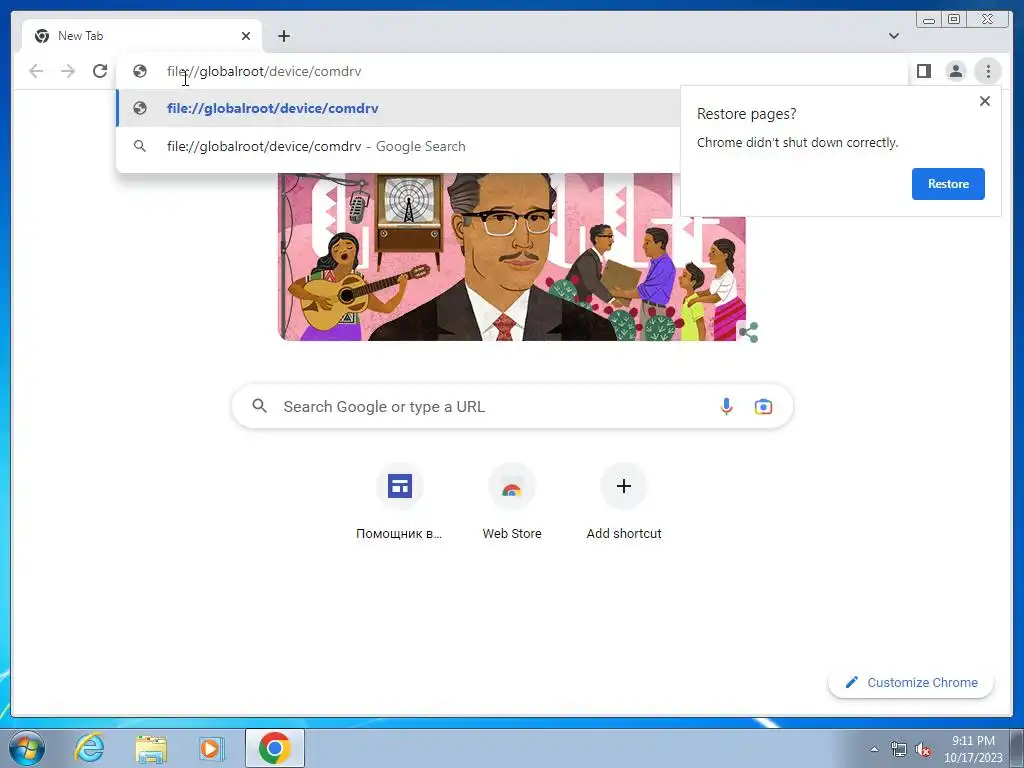
Task: Close the New Tab tab
Action: tap(246, 36)
